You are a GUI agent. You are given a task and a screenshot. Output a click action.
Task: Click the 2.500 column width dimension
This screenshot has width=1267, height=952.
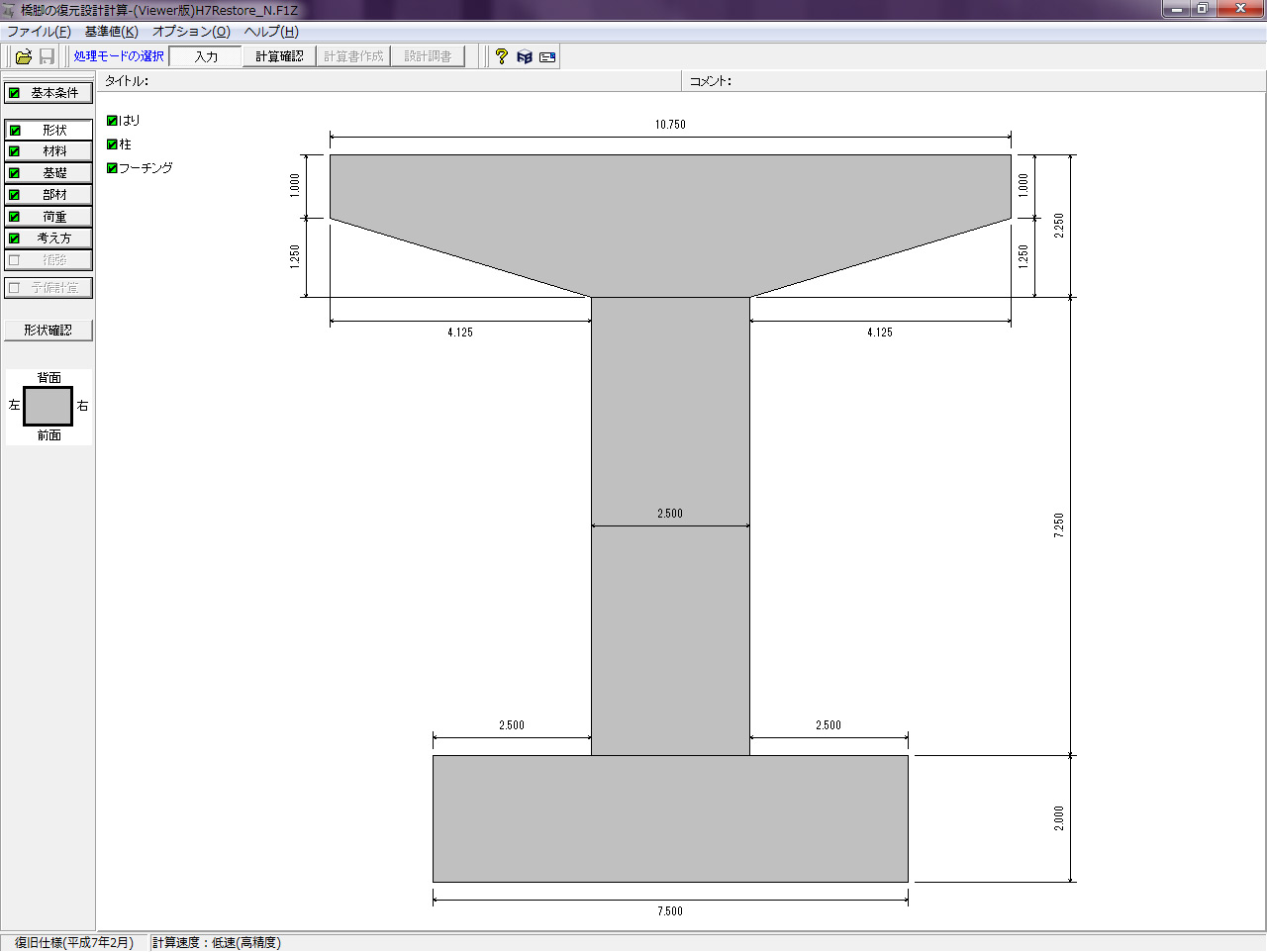[x=670, y=514]
